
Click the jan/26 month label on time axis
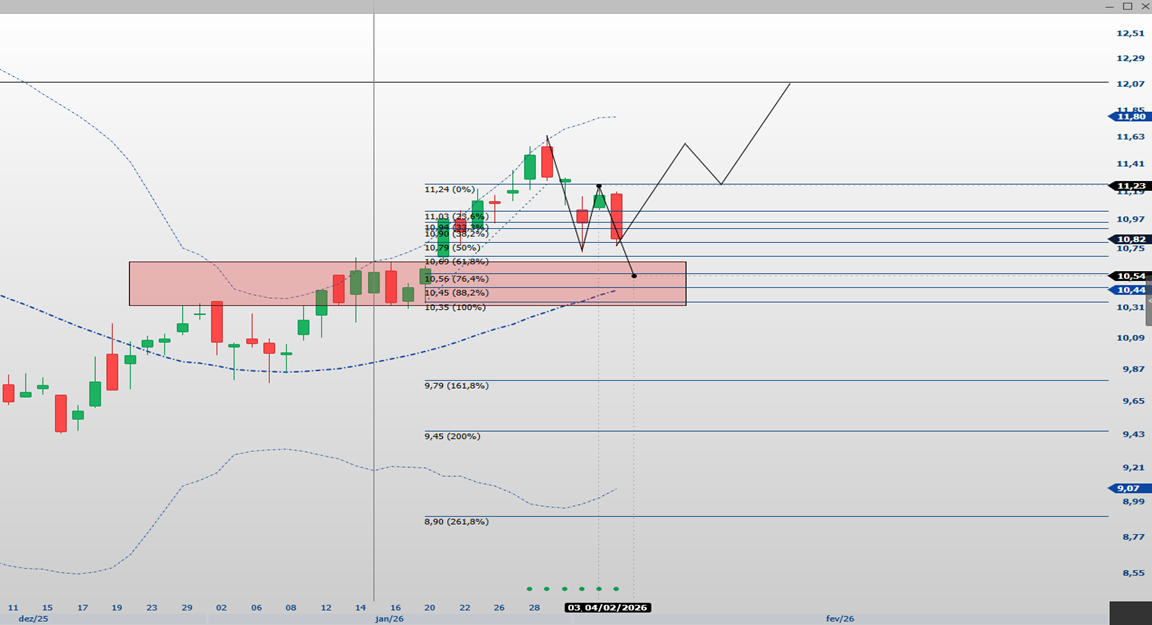pyautogui.click(x=389, y=618)
